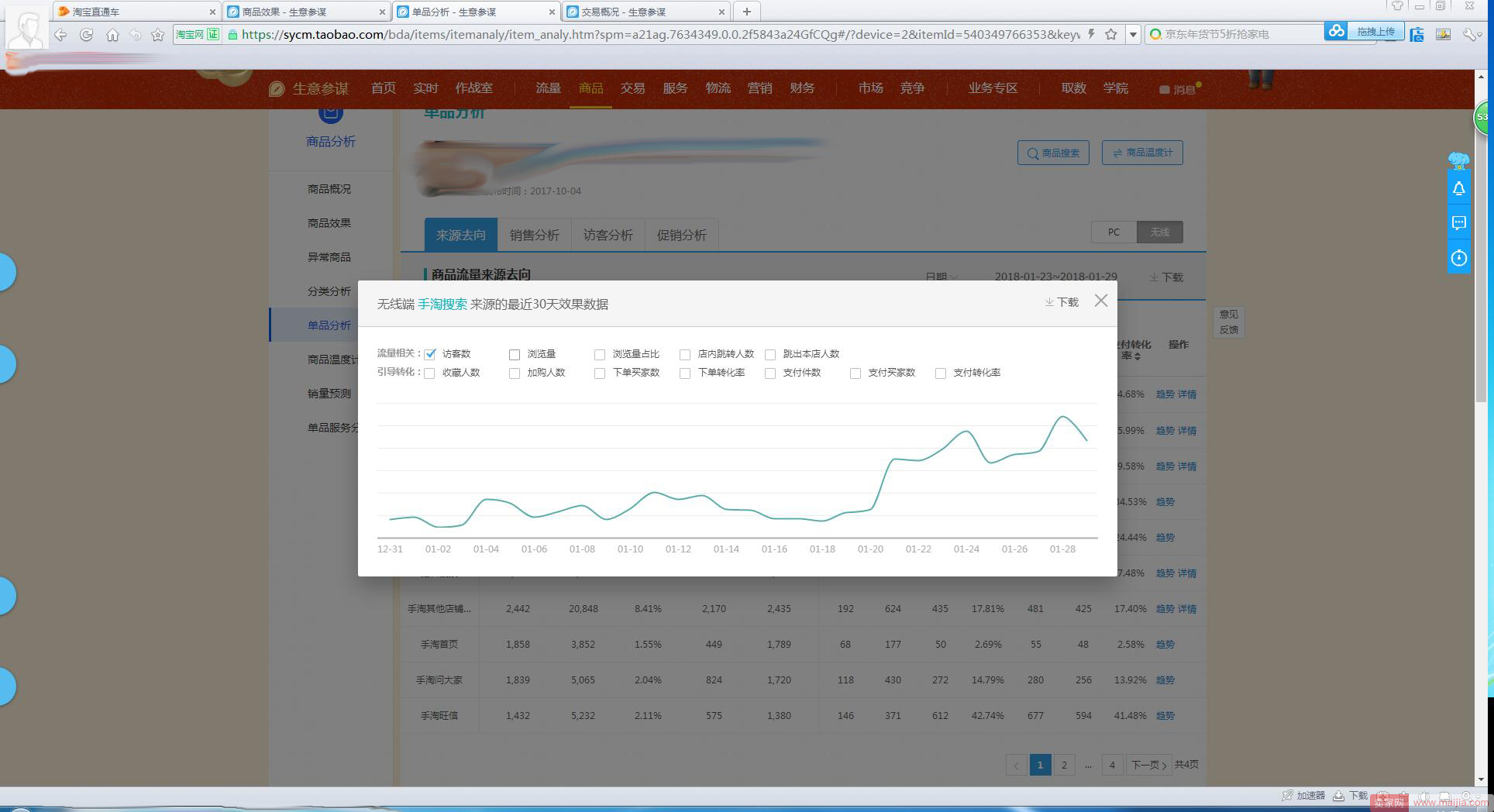This screenshot has height=812, width=1494.
Task: Open address bar dropdown arrow
Action: point(1133,34)
